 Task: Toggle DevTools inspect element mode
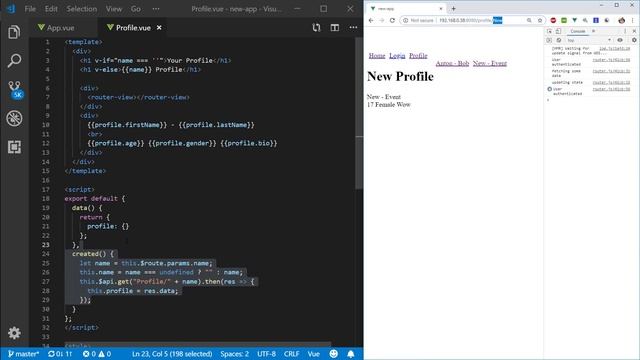coord(549,31)
